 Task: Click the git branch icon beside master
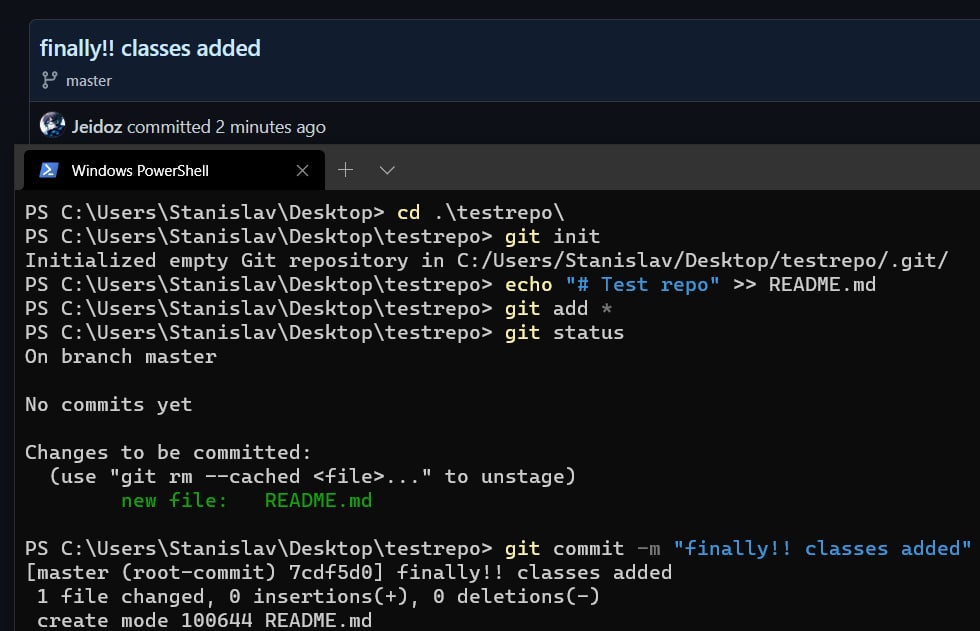[49, 80]
